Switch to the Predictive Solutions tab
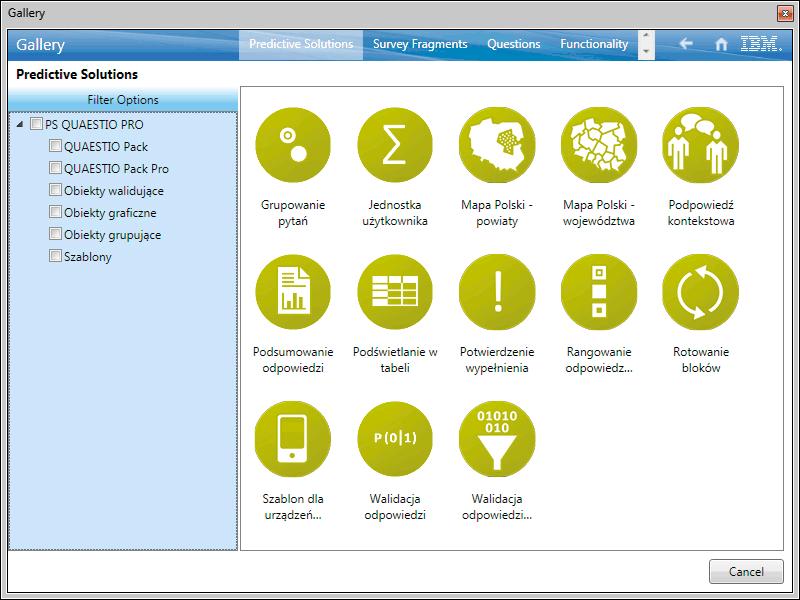800x600 pixels. [301, 44]
